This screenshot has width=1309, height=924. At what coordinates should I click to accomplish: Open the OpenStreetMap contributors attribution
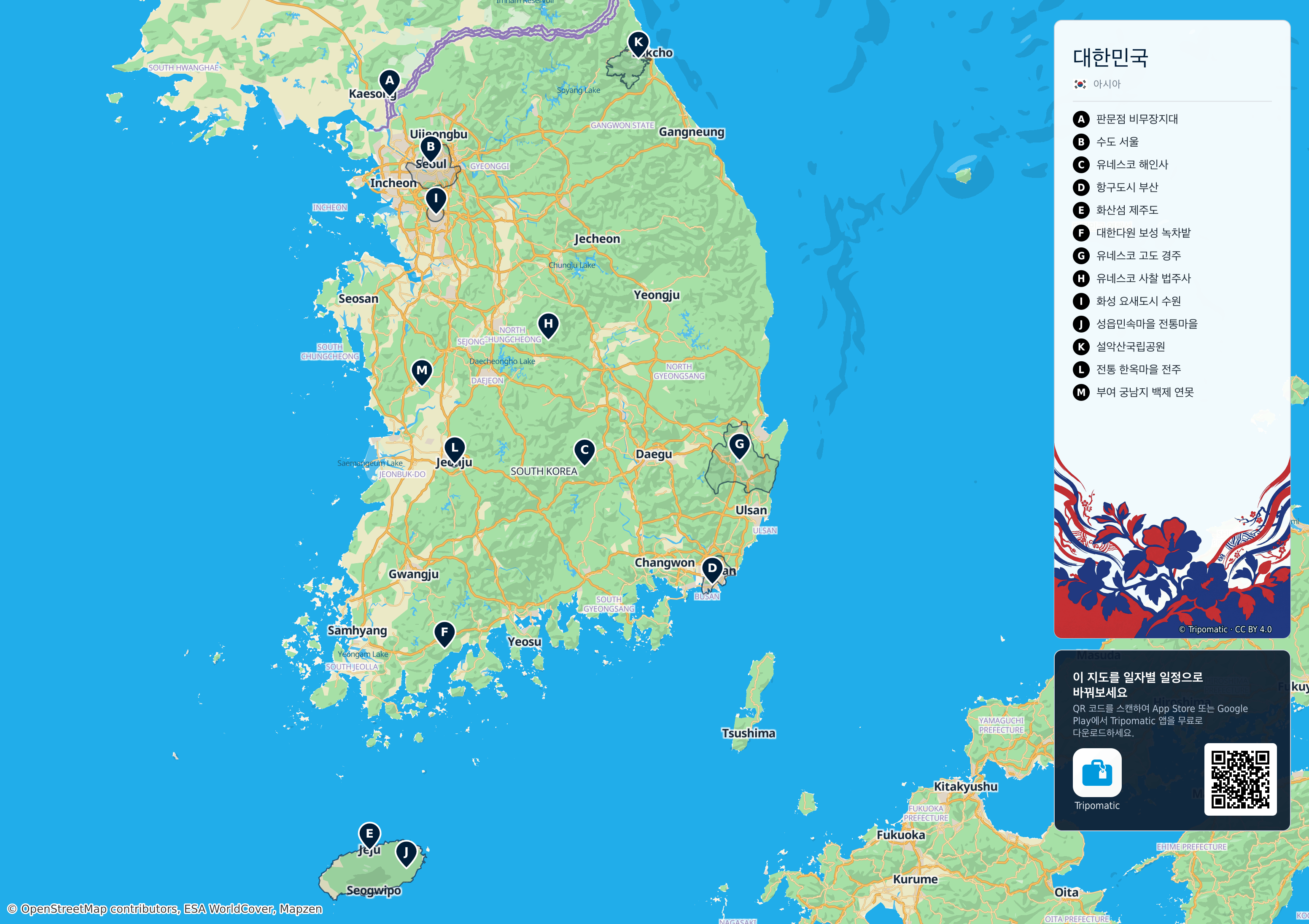[165, 908]
